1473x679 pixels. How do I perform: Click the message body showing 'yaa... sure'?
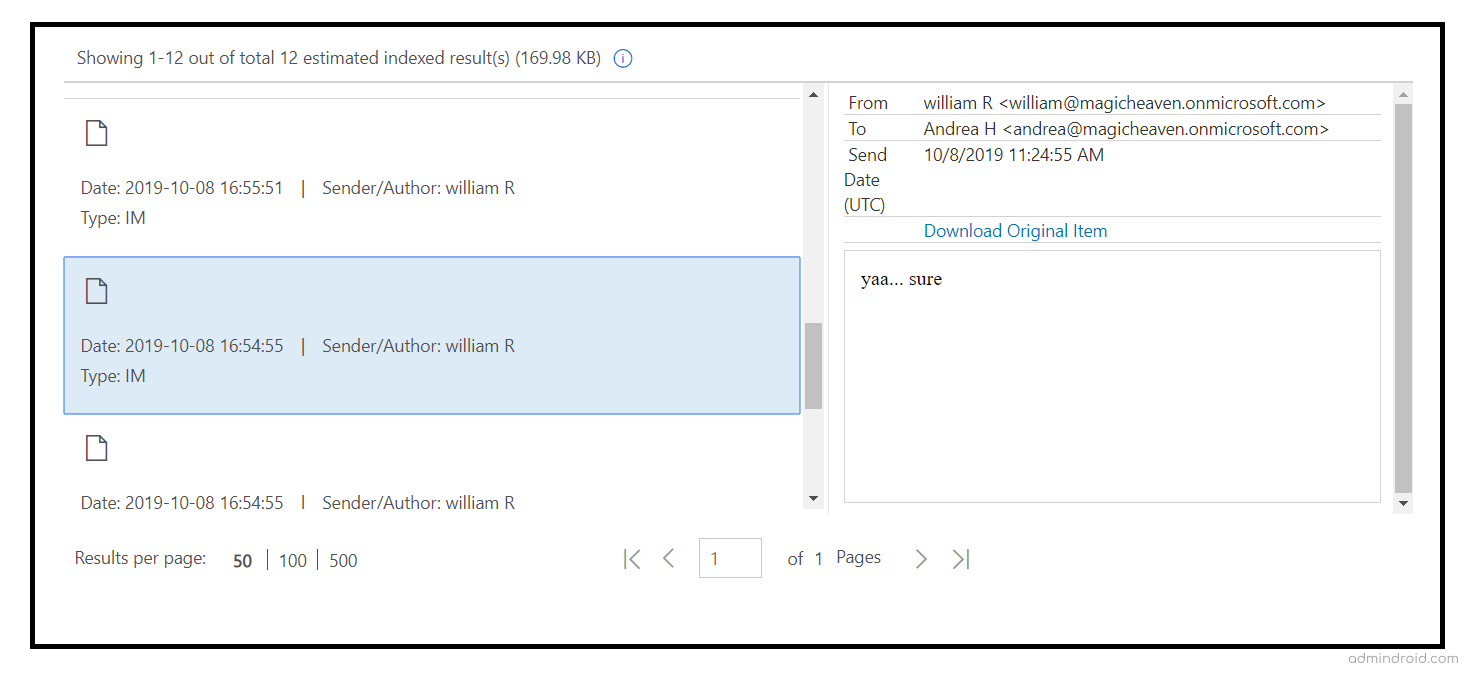coord(1110,375)
